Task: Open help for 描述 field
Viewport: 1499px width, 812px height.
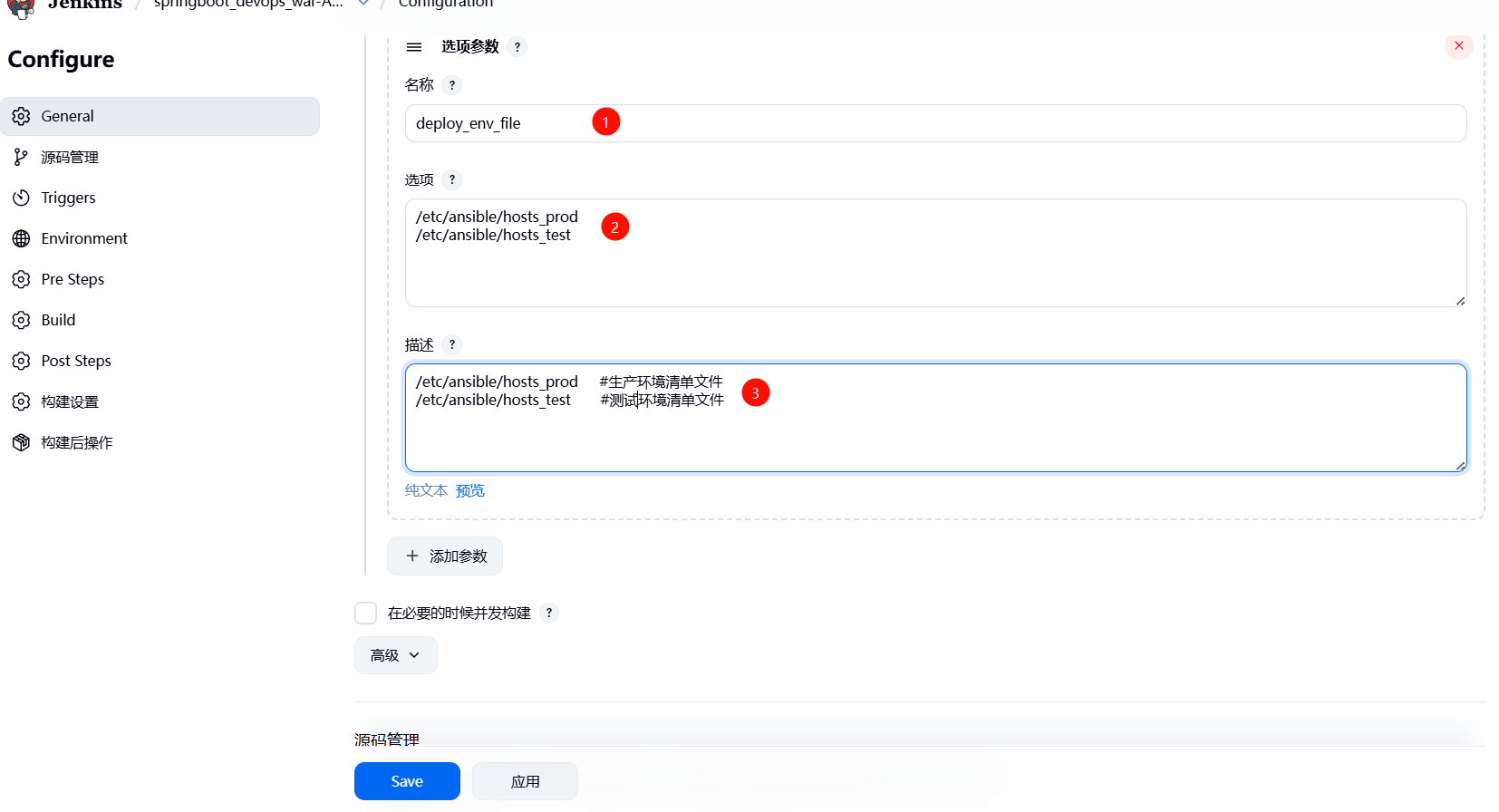Action: 452,345
